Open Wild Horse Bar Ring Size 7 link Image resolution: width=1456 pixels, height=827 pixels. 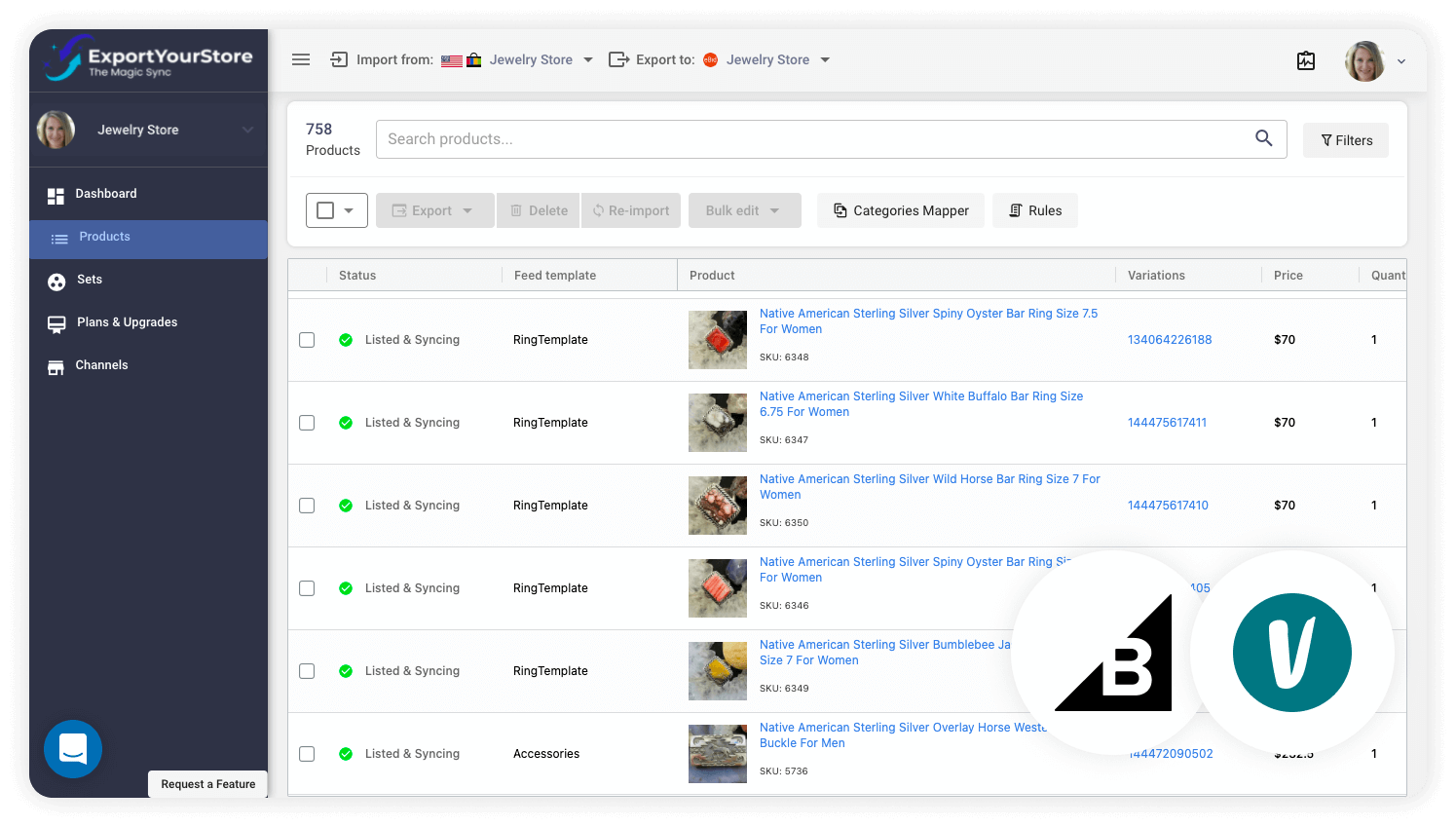click(x=930, y=487)
